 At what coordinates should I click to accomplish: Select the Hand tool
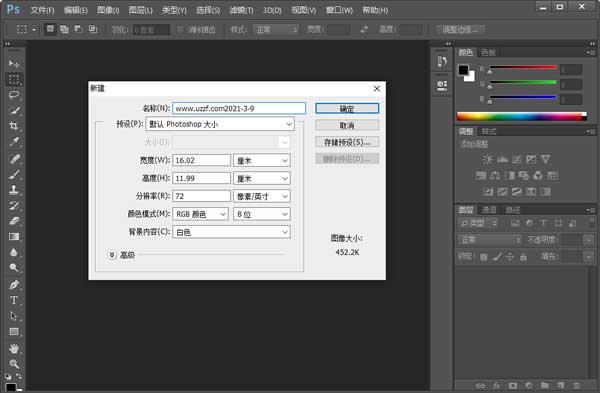pyautogui.click(x=14, y=348)
